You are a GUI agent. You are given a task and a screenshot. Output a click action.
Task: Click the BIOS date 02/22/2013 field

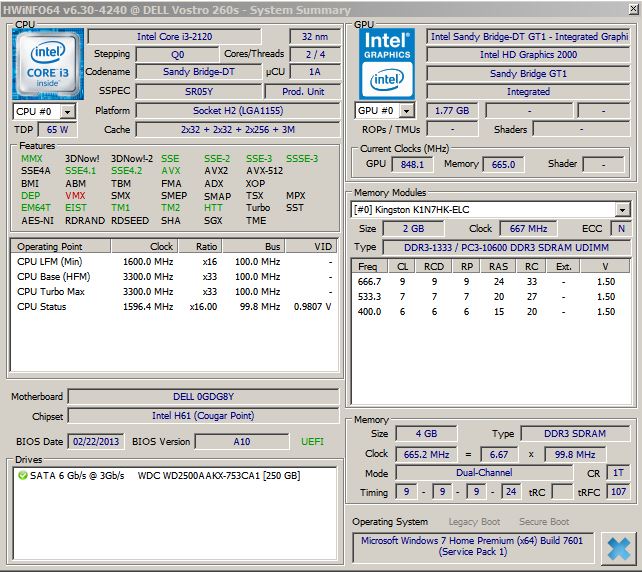point(96,441)
